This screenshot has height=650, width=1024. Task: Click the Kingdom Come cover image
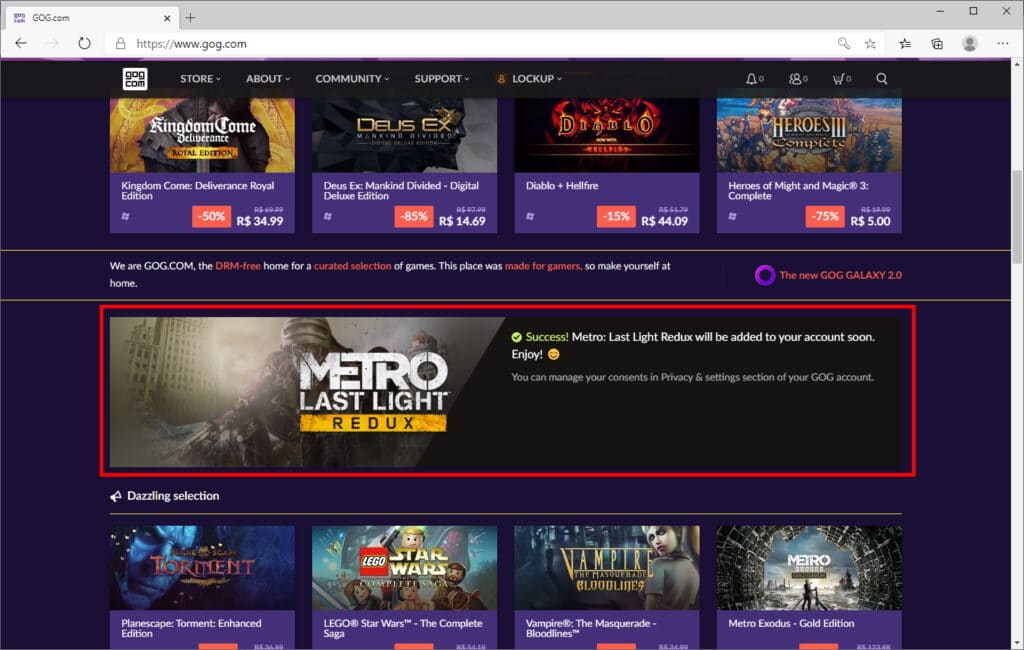(x=202, y=135)
